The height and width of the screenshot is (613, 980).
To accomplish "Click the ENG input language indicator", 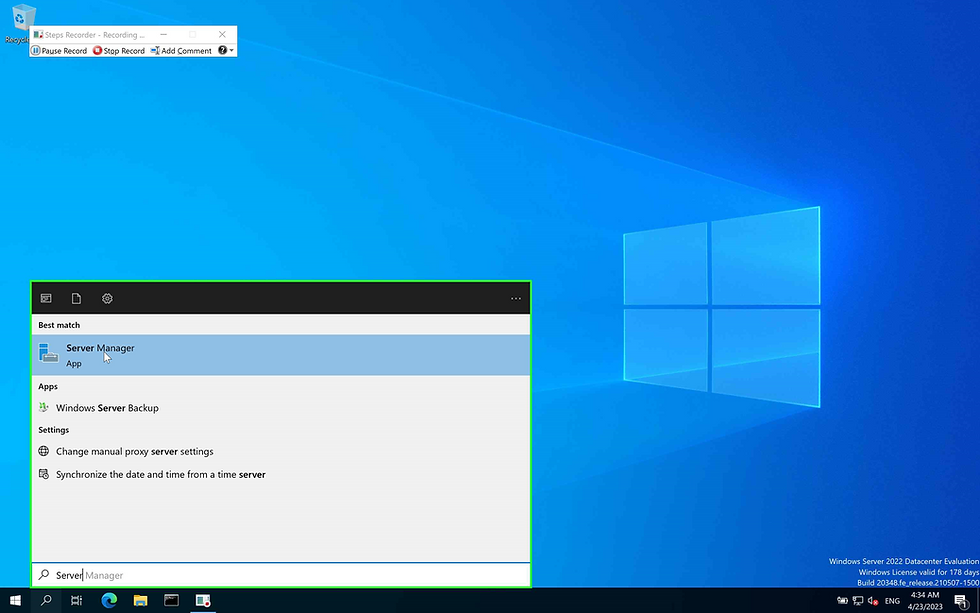I will pos(892,601).
